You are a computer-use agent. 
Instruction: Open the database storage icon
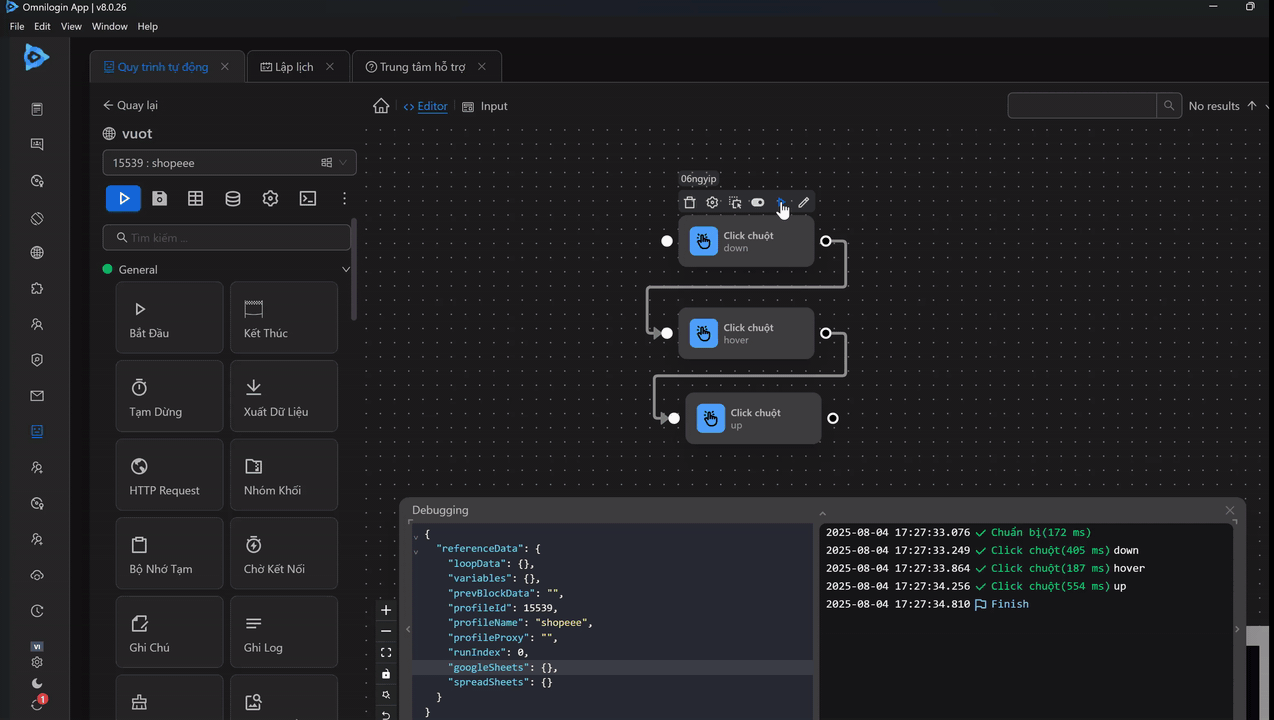click(x=233, y=198)
